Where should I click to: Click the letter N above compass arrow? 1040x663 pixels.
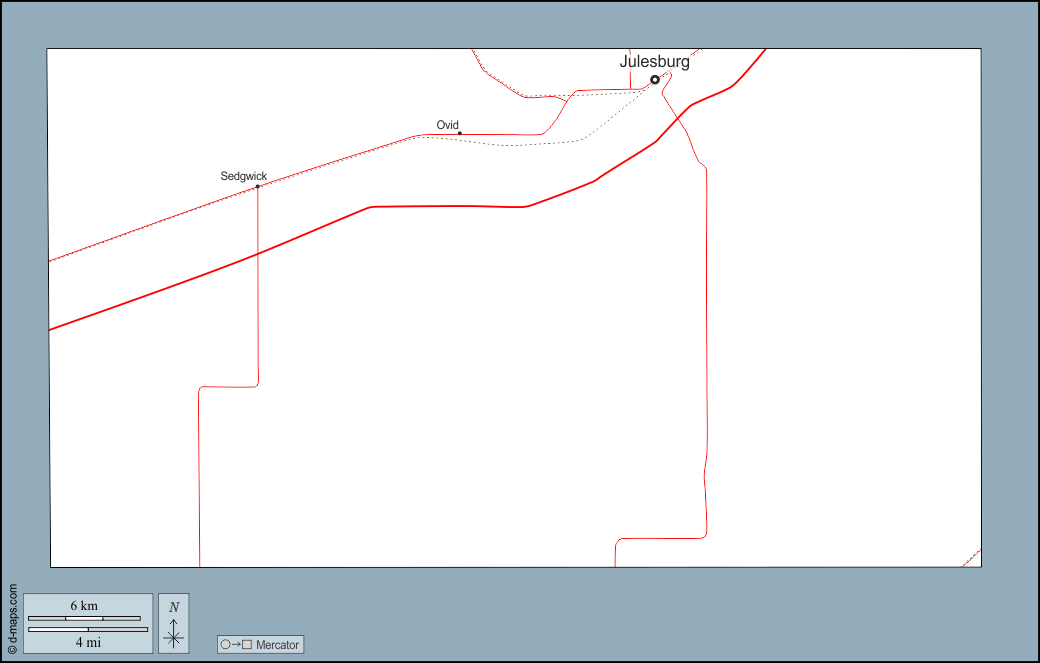pos(174,607)
